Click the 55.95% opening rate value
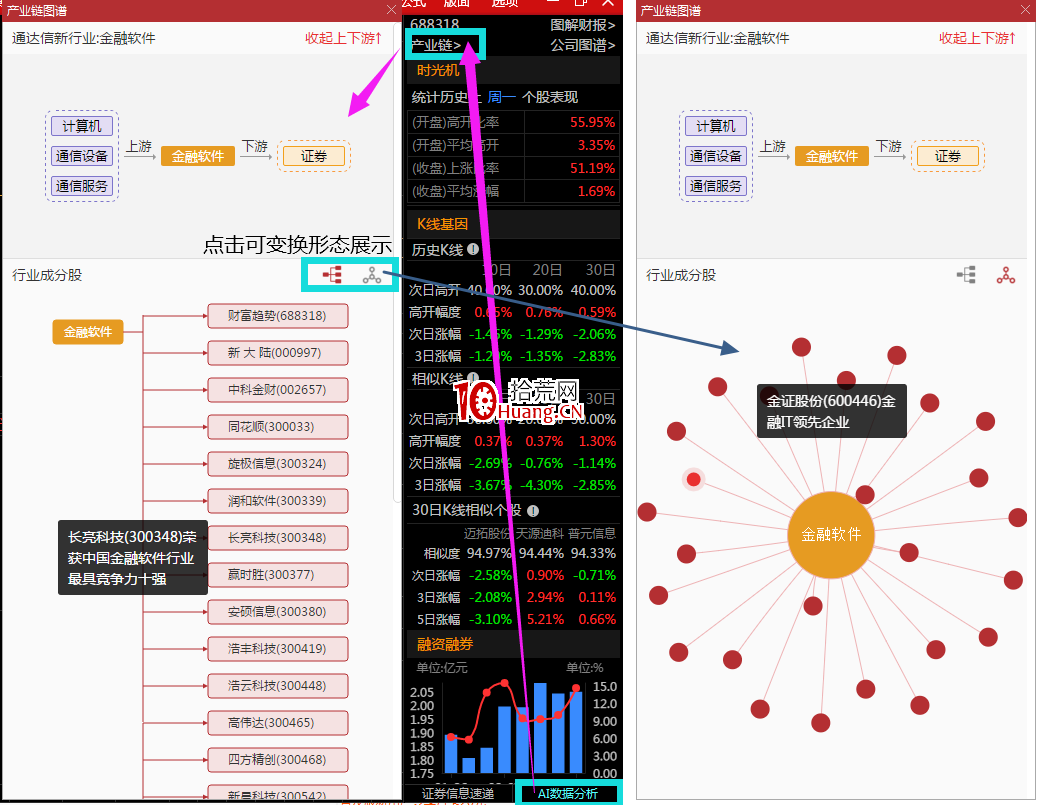1045x805 pixels. click(x=592, y=123)
